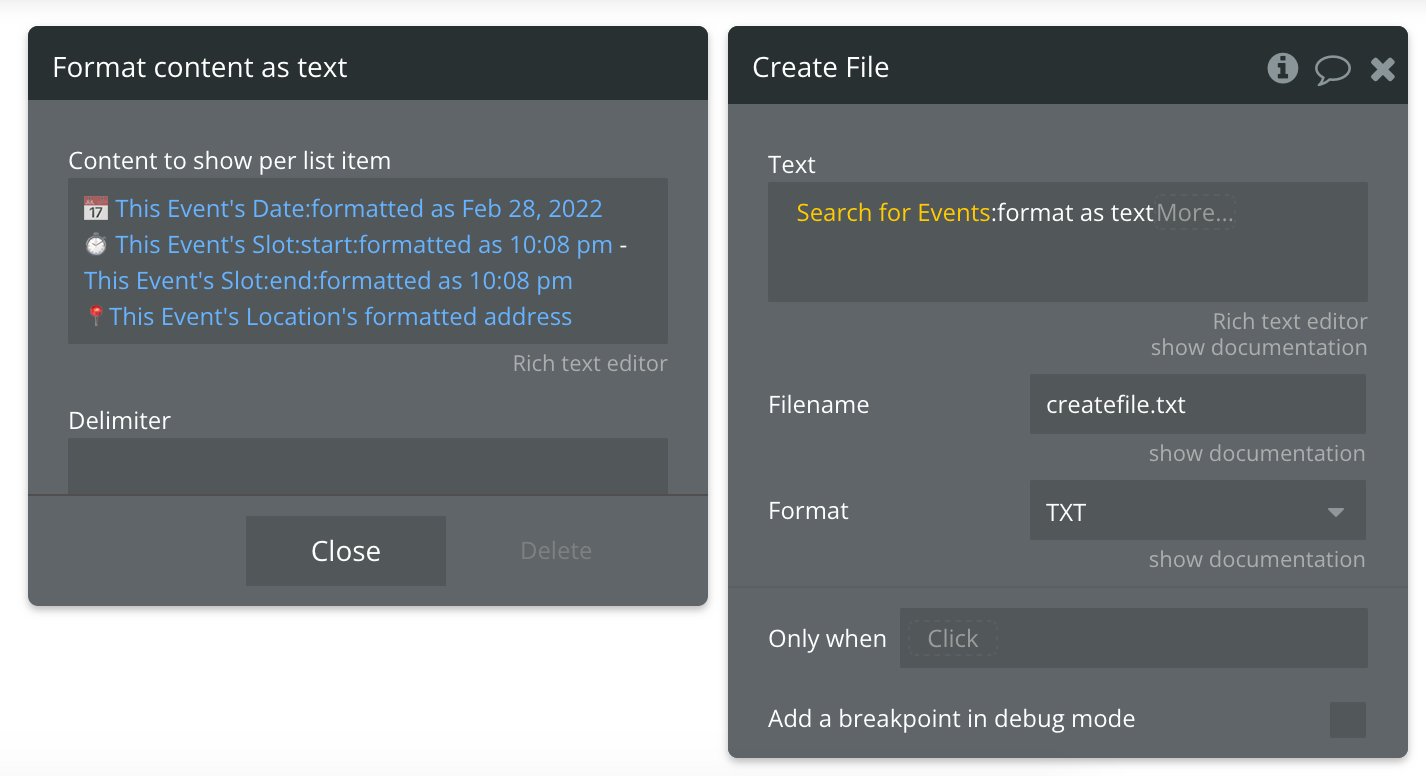Click This Event's Location's formatted address
This screenshot has width=1426, height=776.
click(x=340, y=316)
